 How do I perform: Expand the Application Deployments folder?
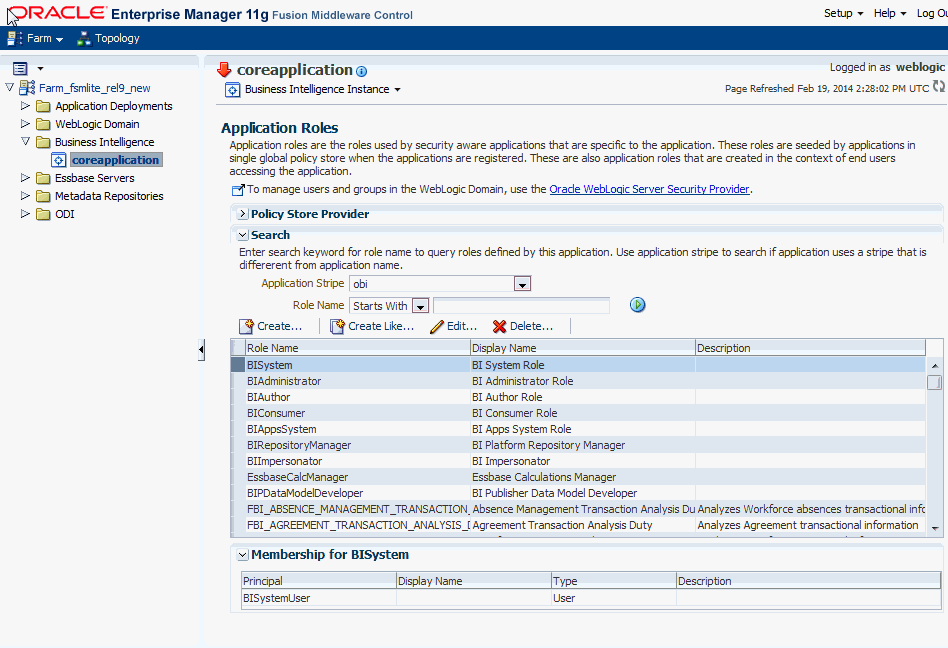pyautogui.click(x=25, y=106)
